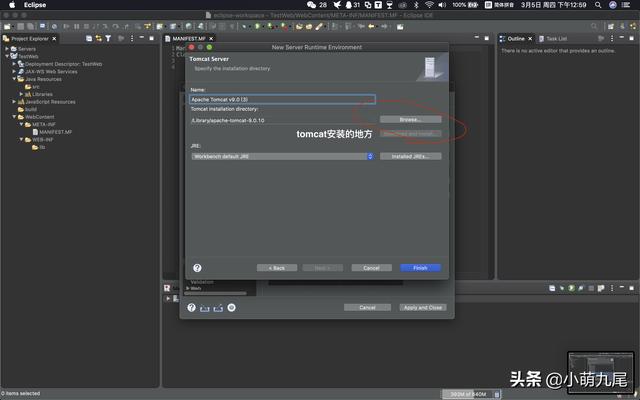Close the MANIFEST.MF editor tab
Image resolution: width=640 pixels, height=400 pixels.
211,38
